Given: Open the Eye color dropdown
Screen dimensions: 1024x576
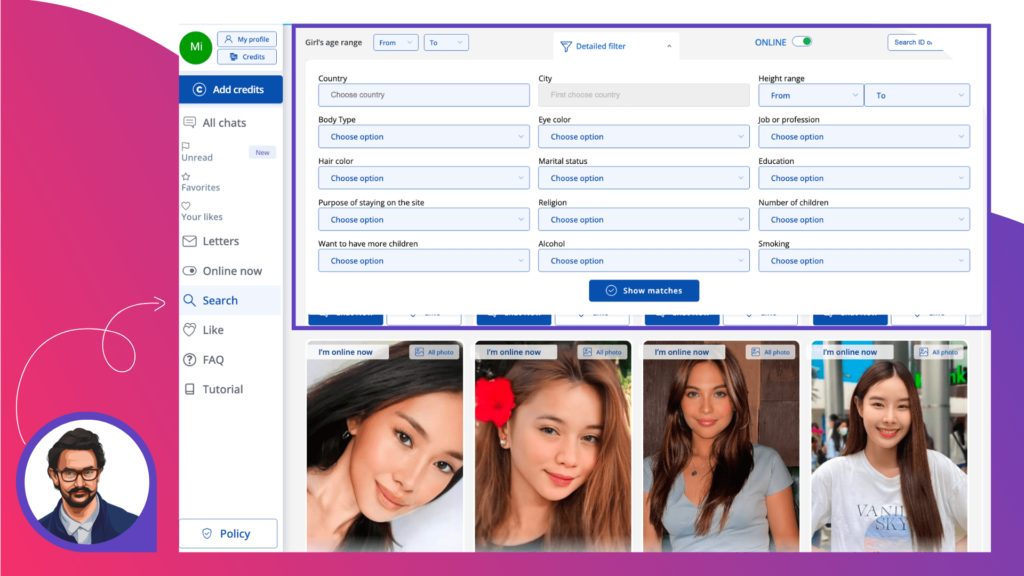Looking at the screenshot, I should (644, 136).
